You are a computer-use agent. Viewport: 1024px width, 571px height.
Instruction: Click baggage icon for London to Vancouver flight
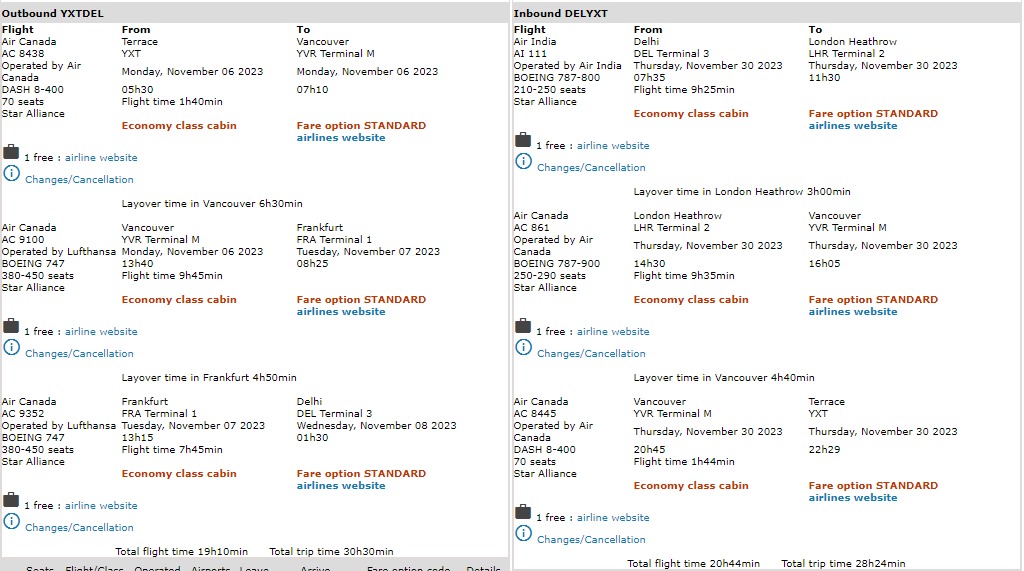click(523, 326)
